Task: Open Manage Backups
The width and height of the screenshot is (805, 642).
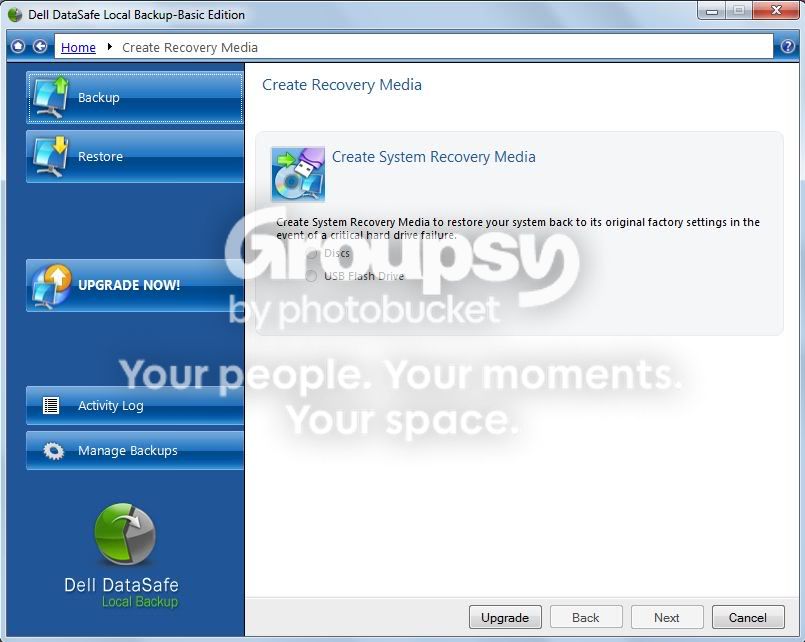Action: [x=135, y=451]
